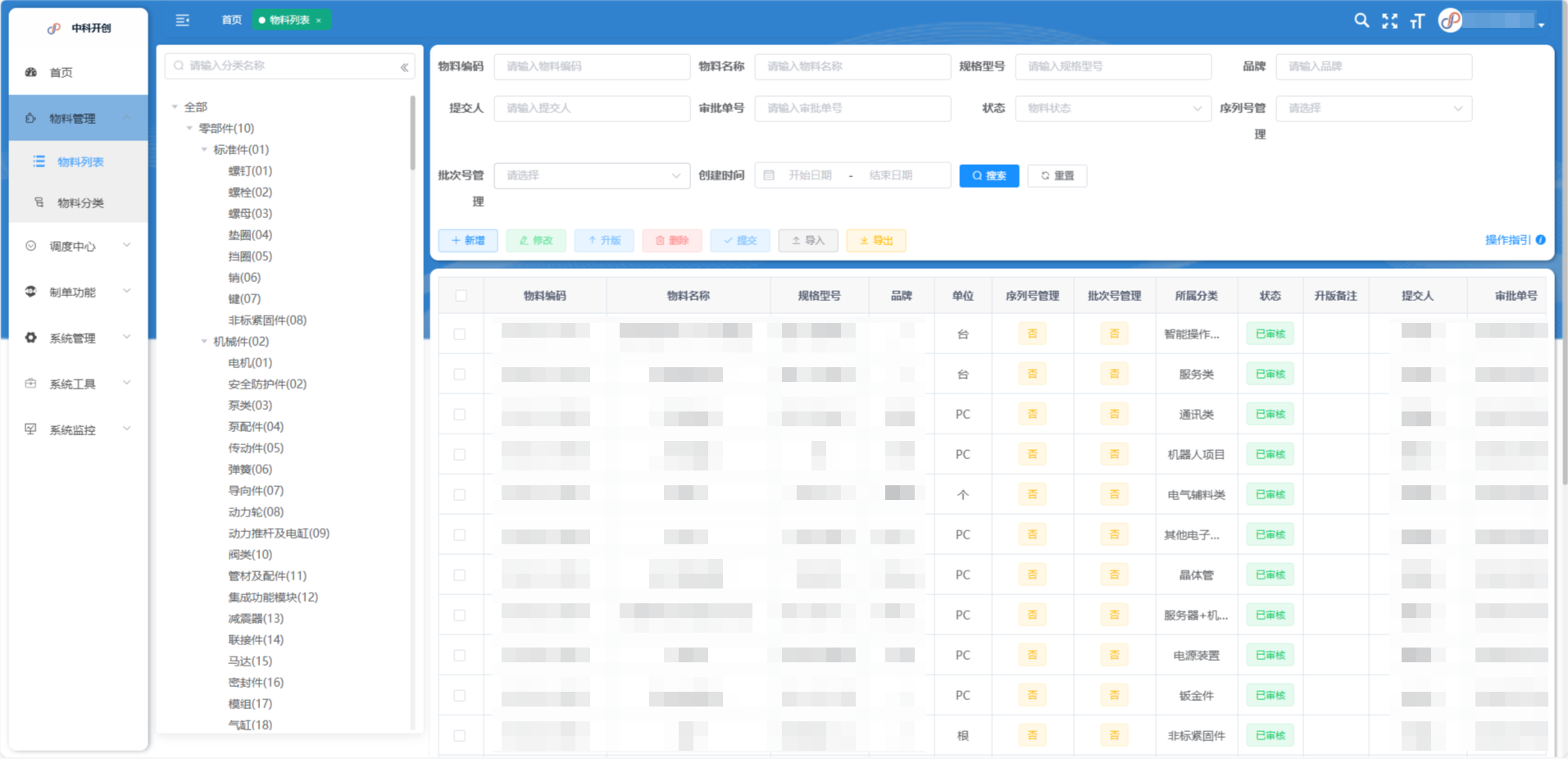
Task: Open 系统工具 in the sidebar menu
Action: [79, 384]
